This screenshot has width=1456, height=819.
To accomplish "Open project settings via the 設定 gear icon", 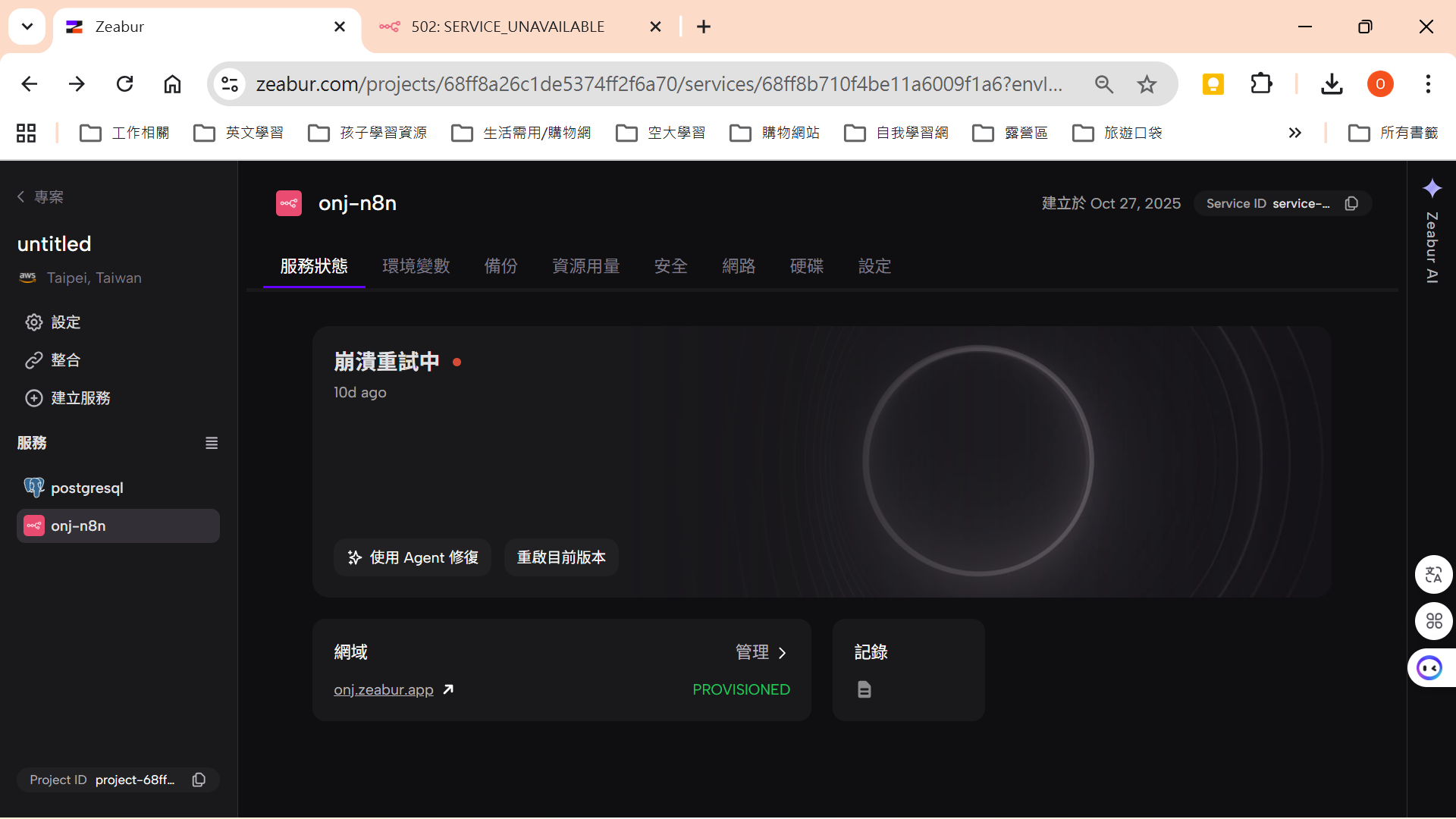I will point(33,322).
